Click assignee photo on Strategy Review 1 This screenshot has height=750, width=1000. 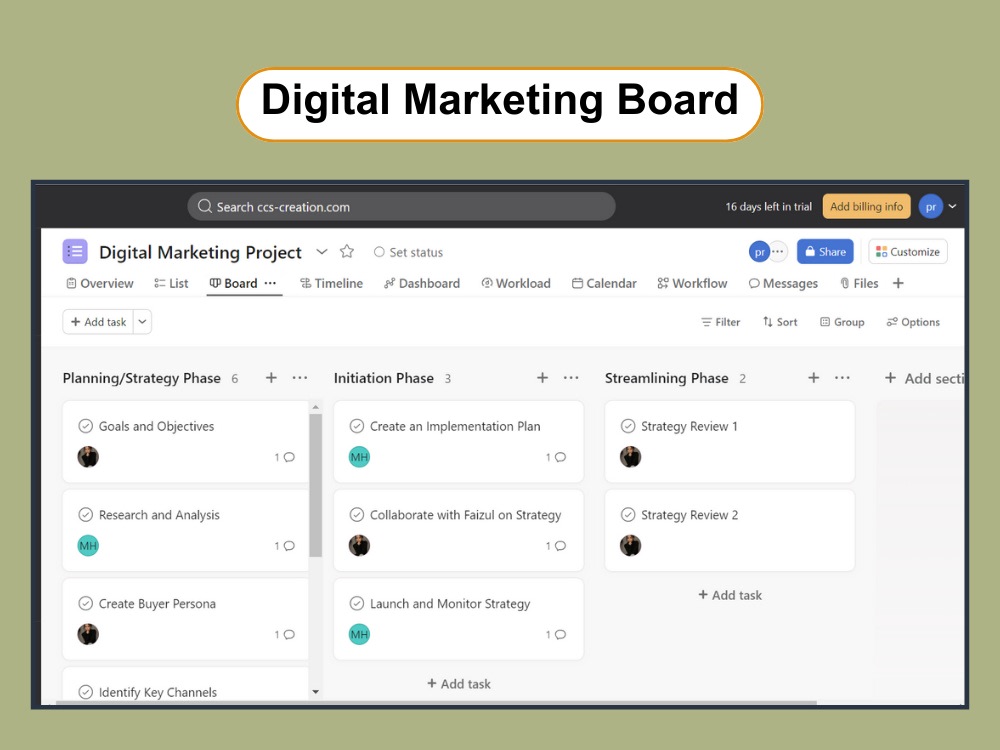tap(631, 457)
